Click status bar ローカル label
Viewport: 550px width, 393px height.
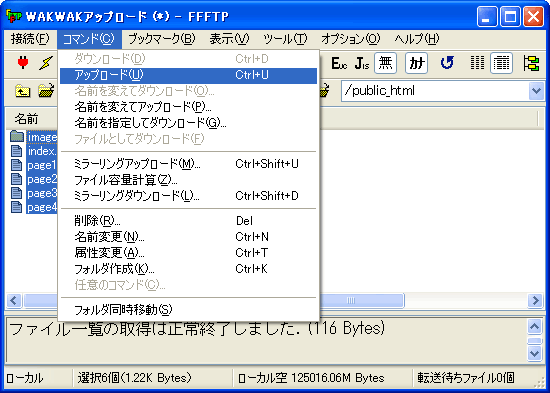coord(25,378)
